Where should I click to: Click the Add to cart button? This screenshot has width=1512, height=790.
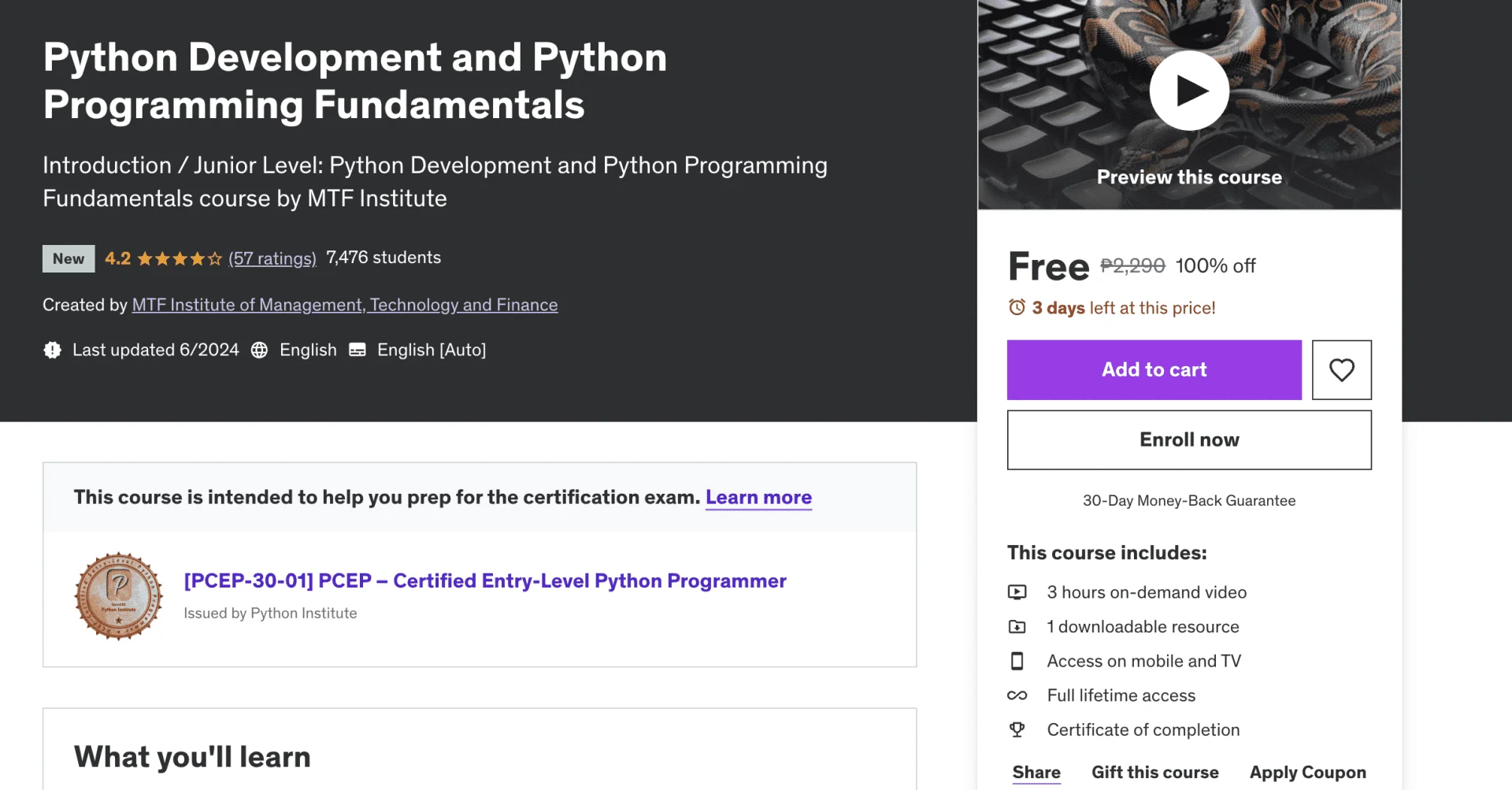point(1154,369)
